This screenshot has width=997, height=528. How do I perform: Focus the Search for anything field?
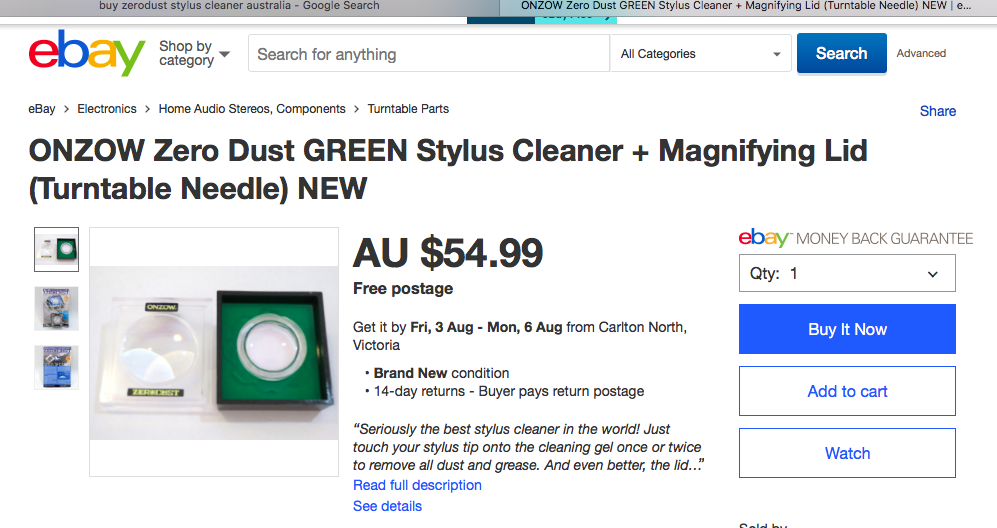click(429, 54)
